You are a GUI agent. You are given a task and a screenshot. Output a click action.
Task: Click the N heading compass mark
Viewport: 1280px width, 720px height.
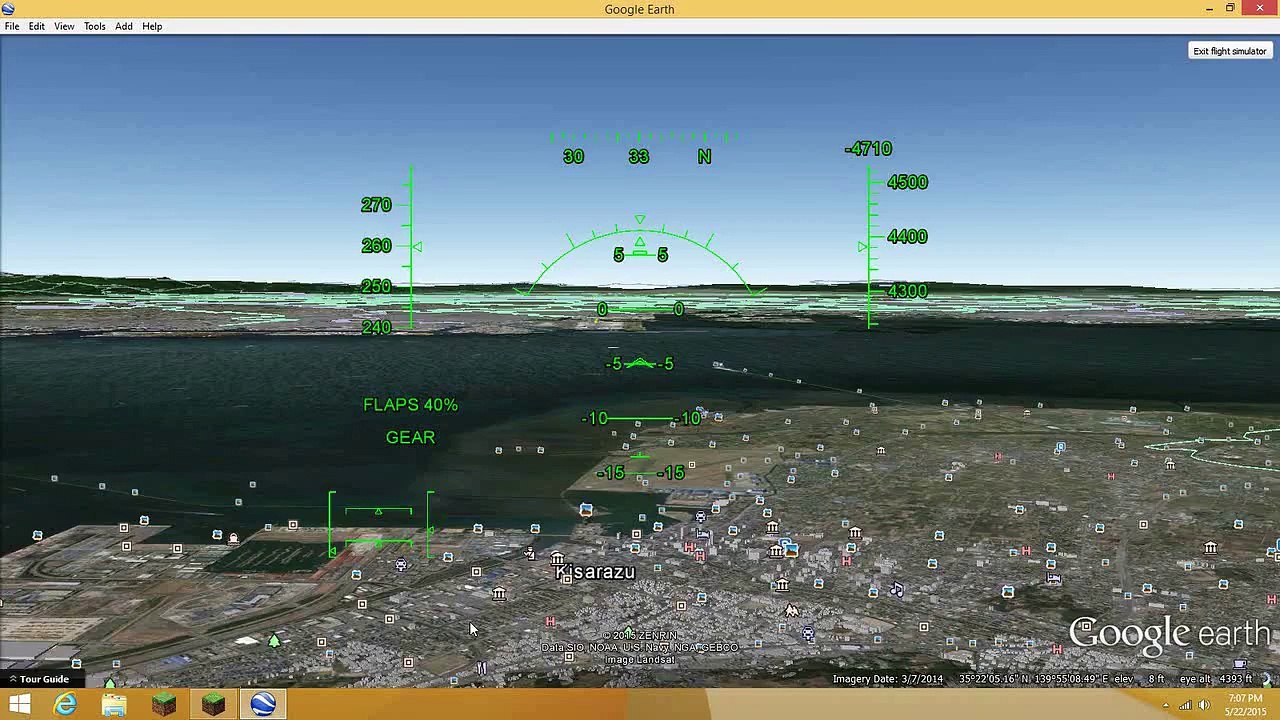point(705,157)
